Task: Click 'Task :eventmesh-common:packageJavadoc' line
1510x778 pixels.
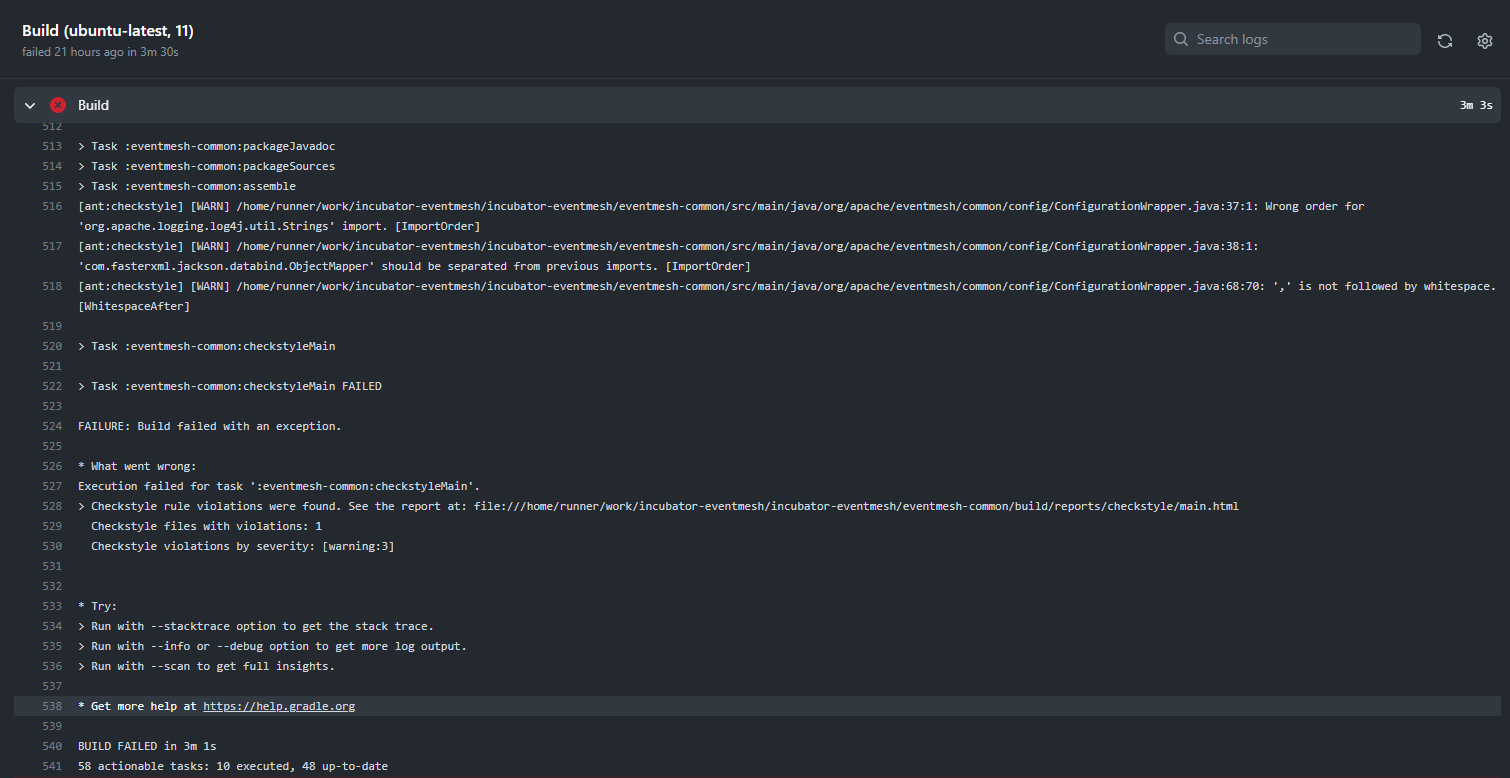Action: pyautogui.click(x=206, y=146)
